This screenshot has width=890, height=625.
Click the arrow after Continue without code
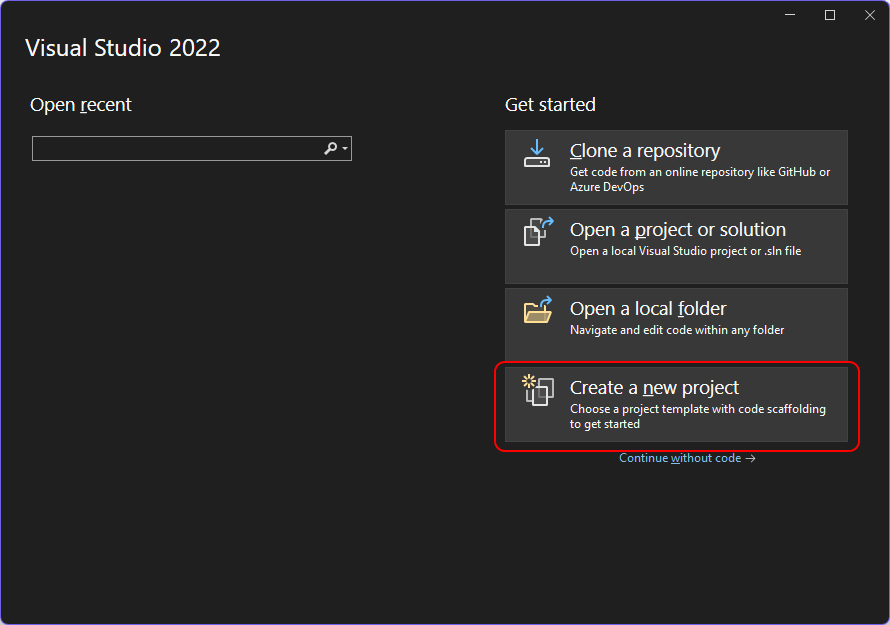[x=751, y=458]
